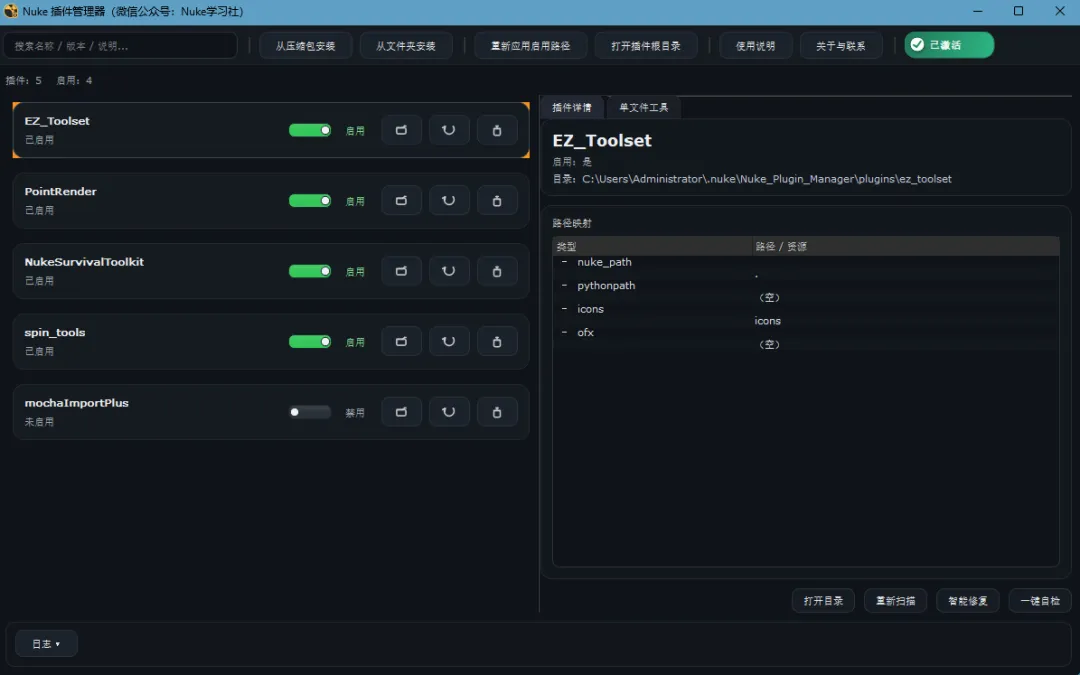Click the reload icon for EZ_Toolset

pos(449,130)
